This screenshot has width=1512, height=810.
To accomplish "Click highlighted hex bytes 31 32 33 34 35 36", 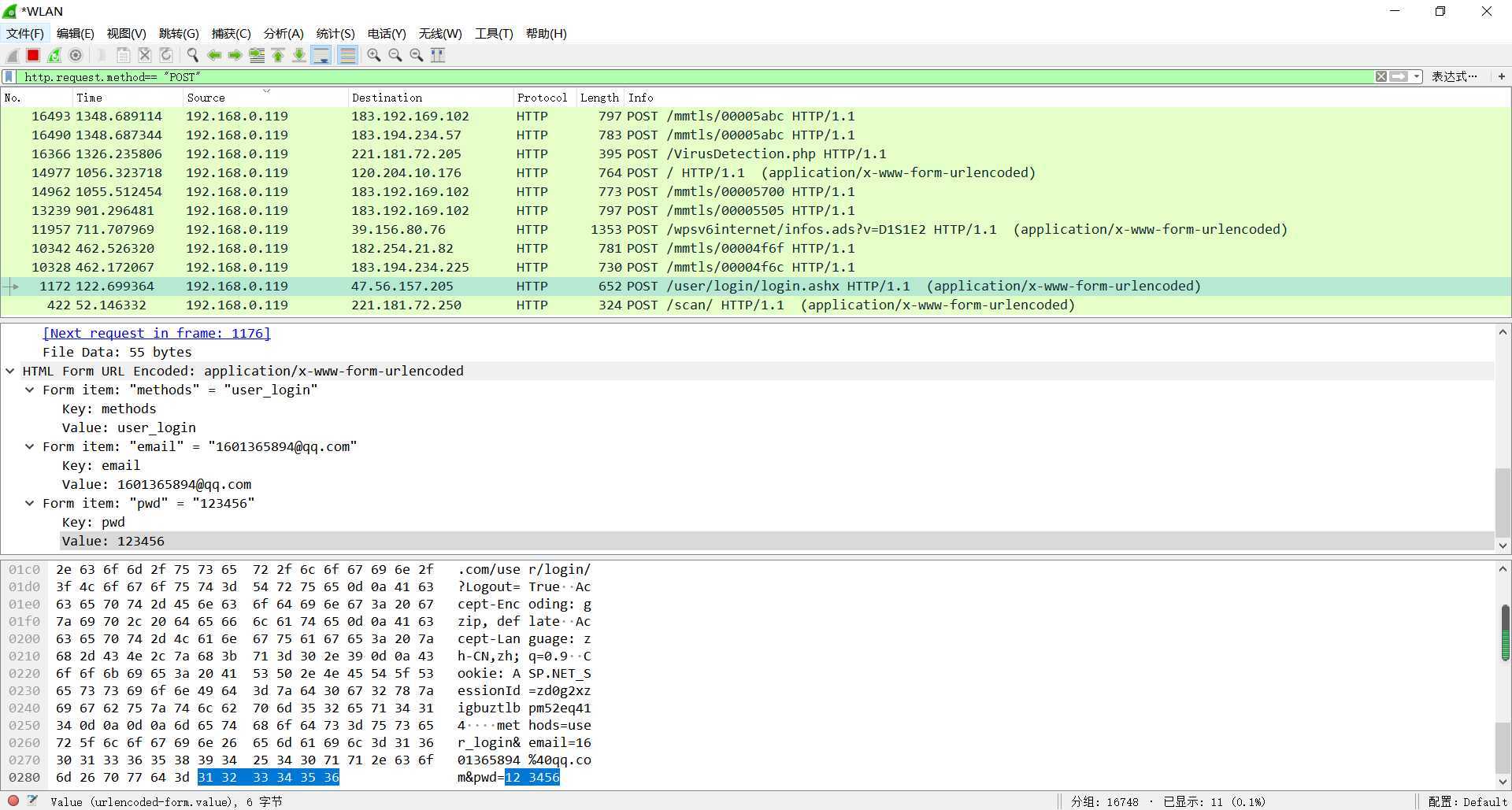I will pos(269,777).
